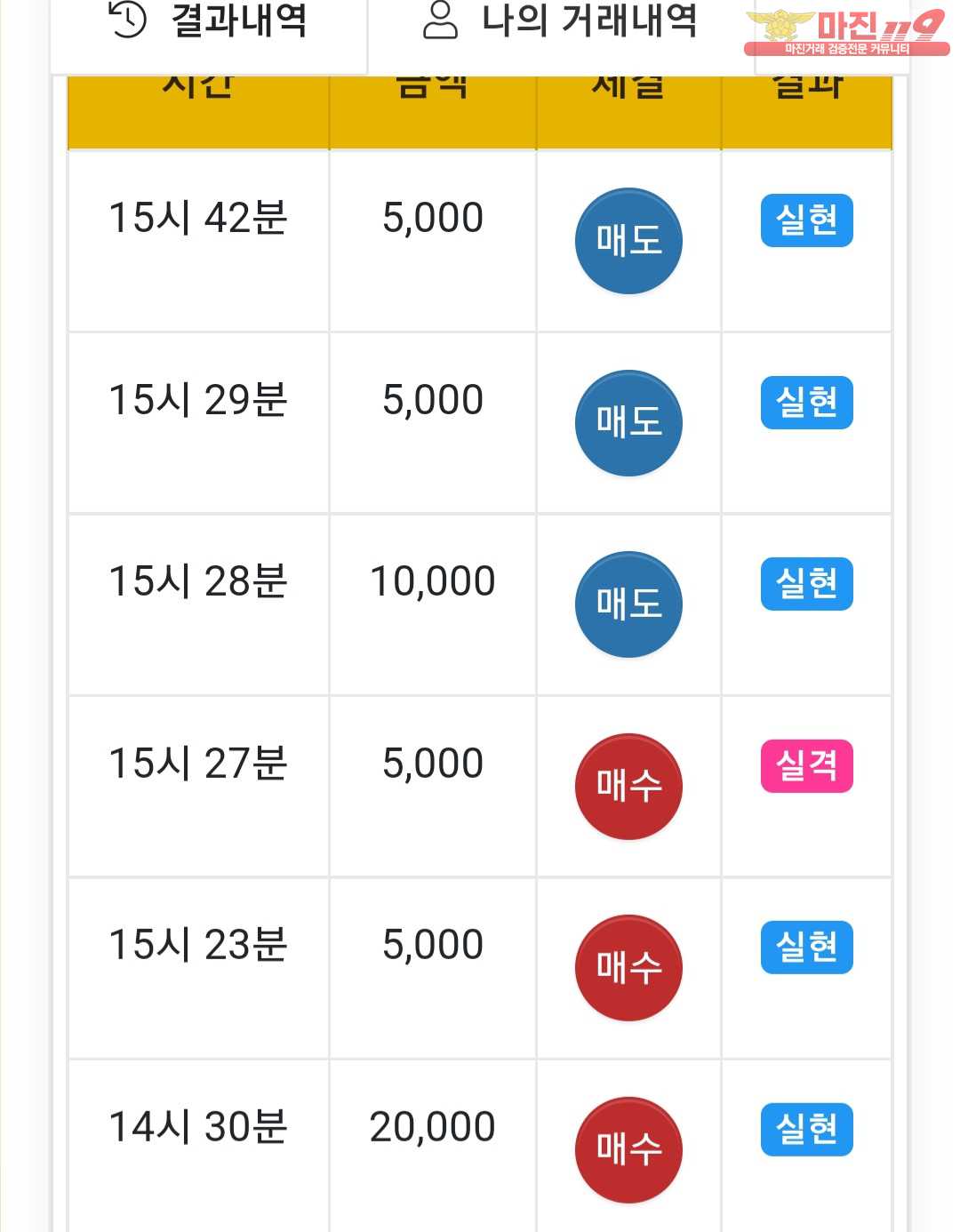
Task: Select the 실현 badge for 15시 42분
Action: [x=807, y=220]
